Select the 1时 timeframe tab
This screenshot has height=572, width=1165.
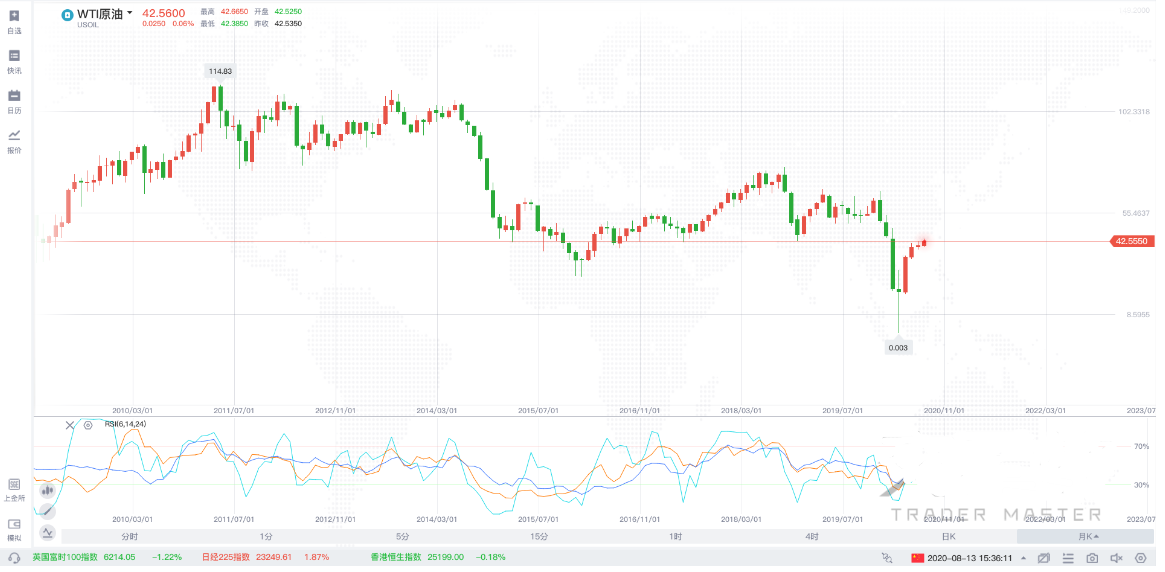pos(675,536)
